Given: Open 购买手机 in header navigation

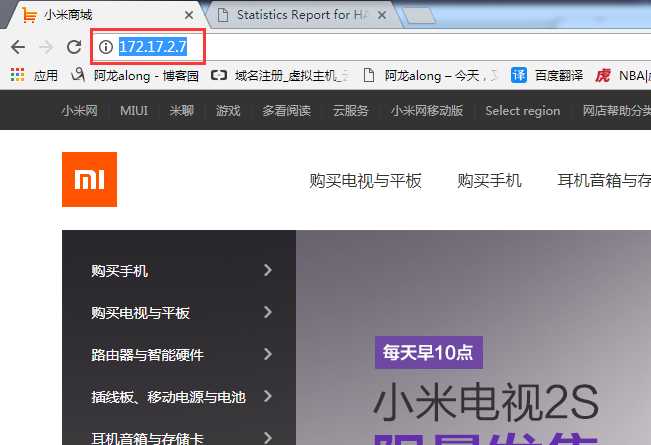Looking at the screenshot, I should tap(489, 181).
